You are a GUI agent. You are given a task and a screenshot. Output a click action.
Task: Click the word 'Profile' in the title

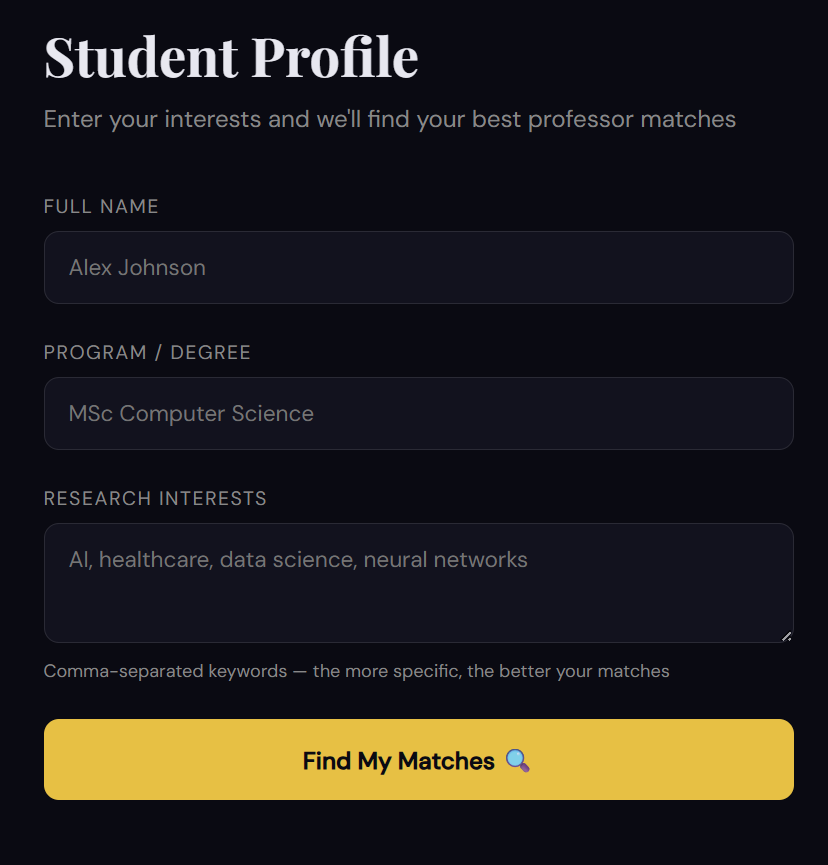[x=335, y=57]
